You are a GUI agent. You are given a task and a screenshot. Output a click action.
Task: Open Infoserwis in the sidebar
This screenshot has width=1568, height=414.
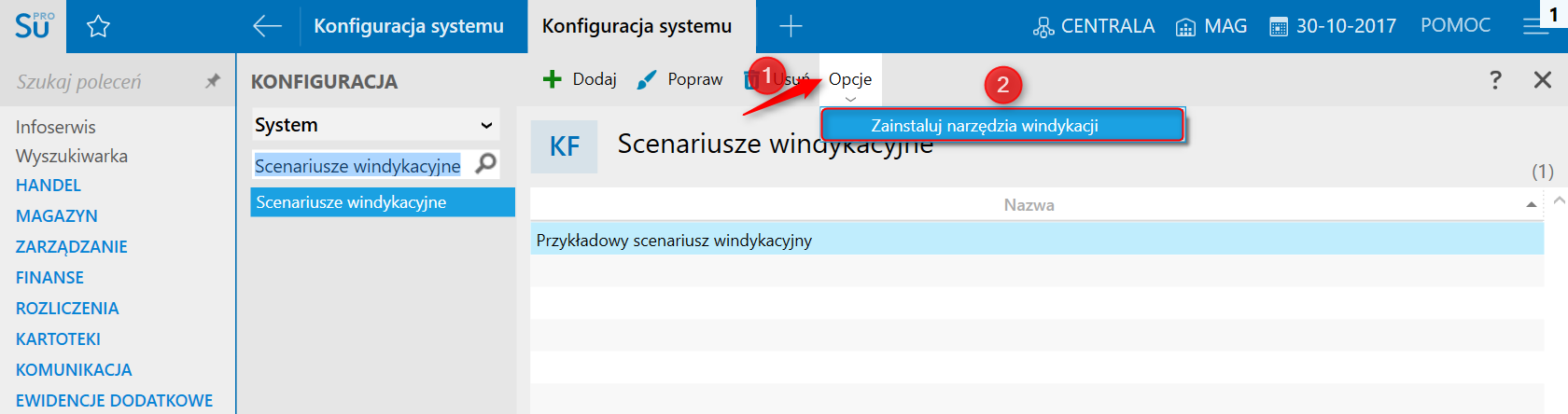coord(55,127)
